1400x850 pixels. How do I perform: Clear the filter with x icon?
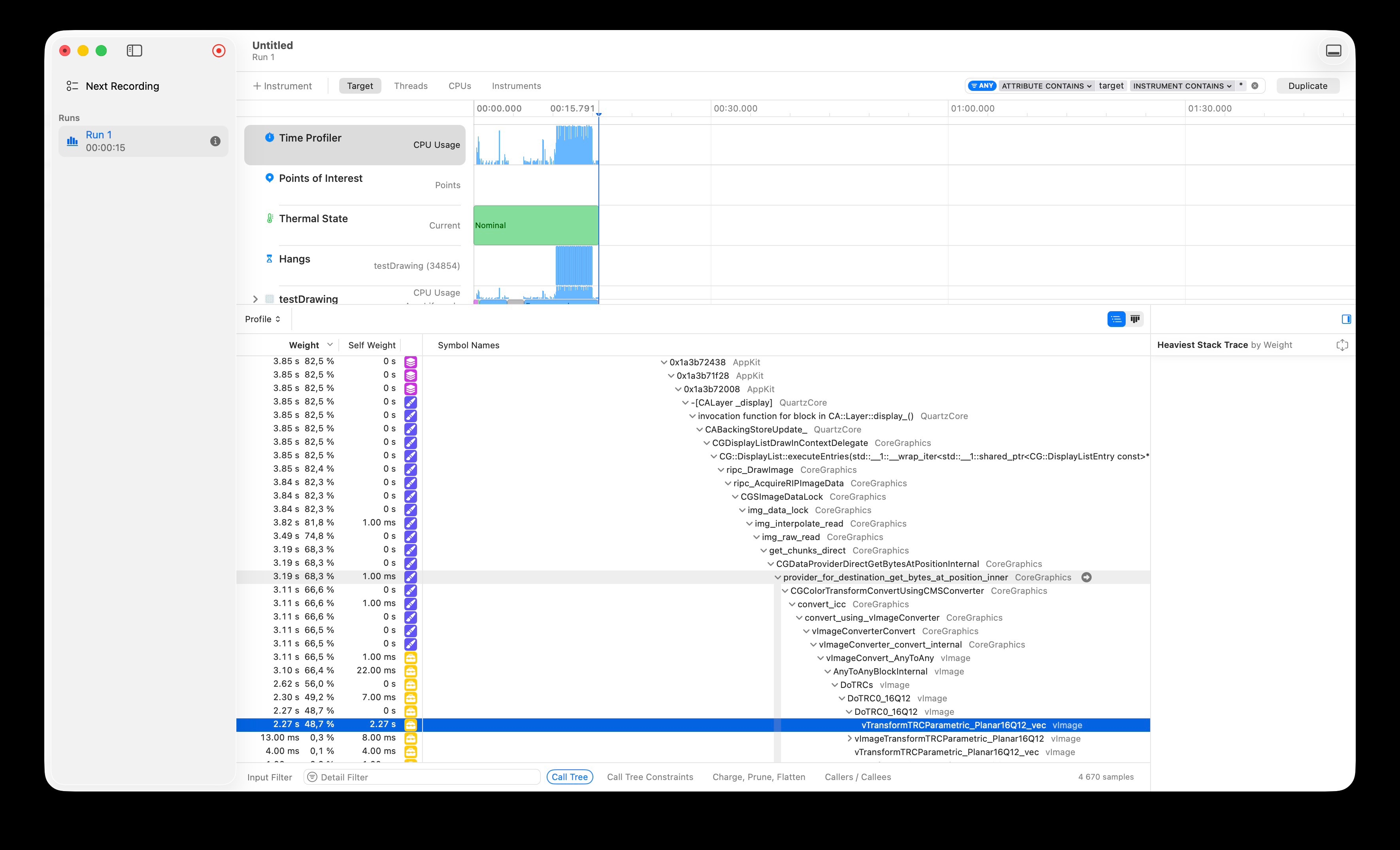1255,86
